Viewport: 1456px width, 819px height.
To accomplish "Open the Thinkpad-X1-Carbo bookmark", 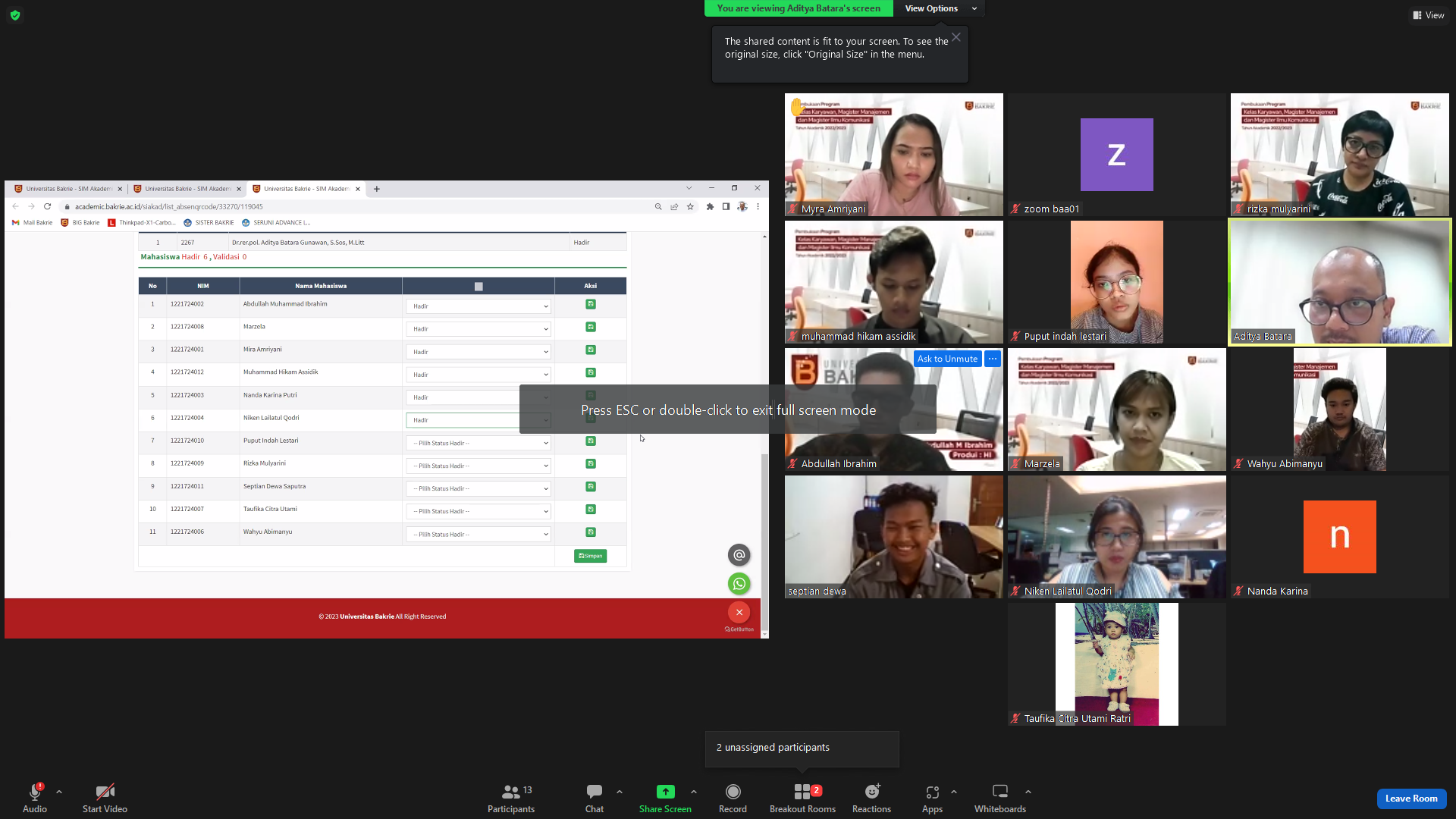I will (142, 223).
